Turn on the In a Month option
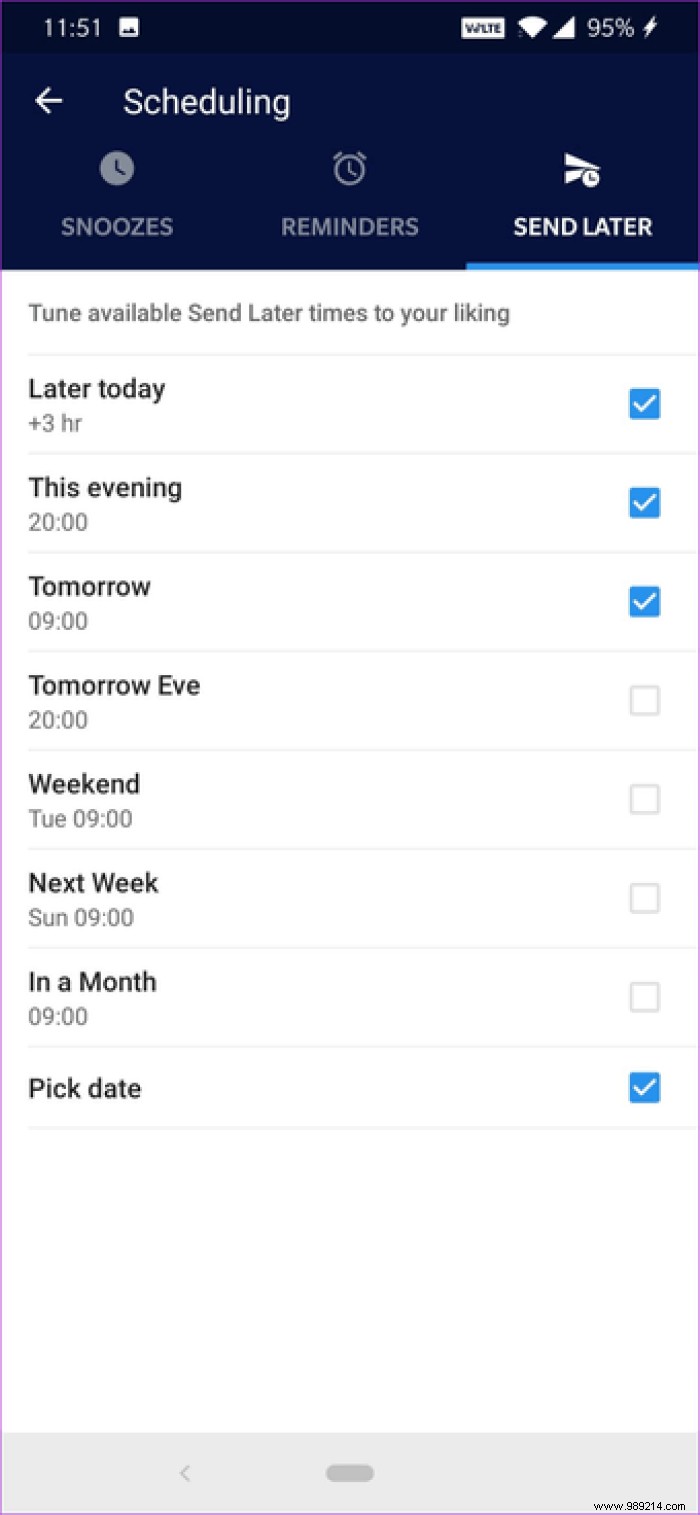This screenshot has width=700, height=1515. [x=644, y=997]
